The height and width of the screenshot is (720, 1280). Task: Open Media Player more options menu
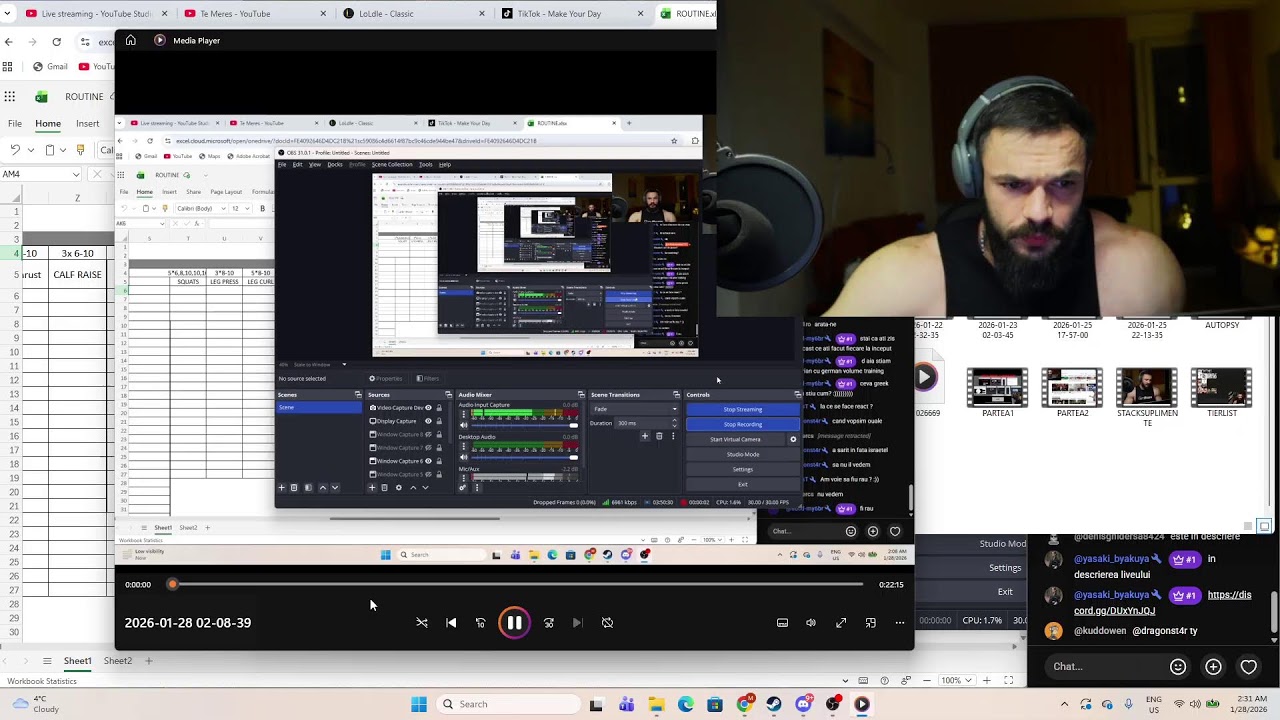coord(900,623)
